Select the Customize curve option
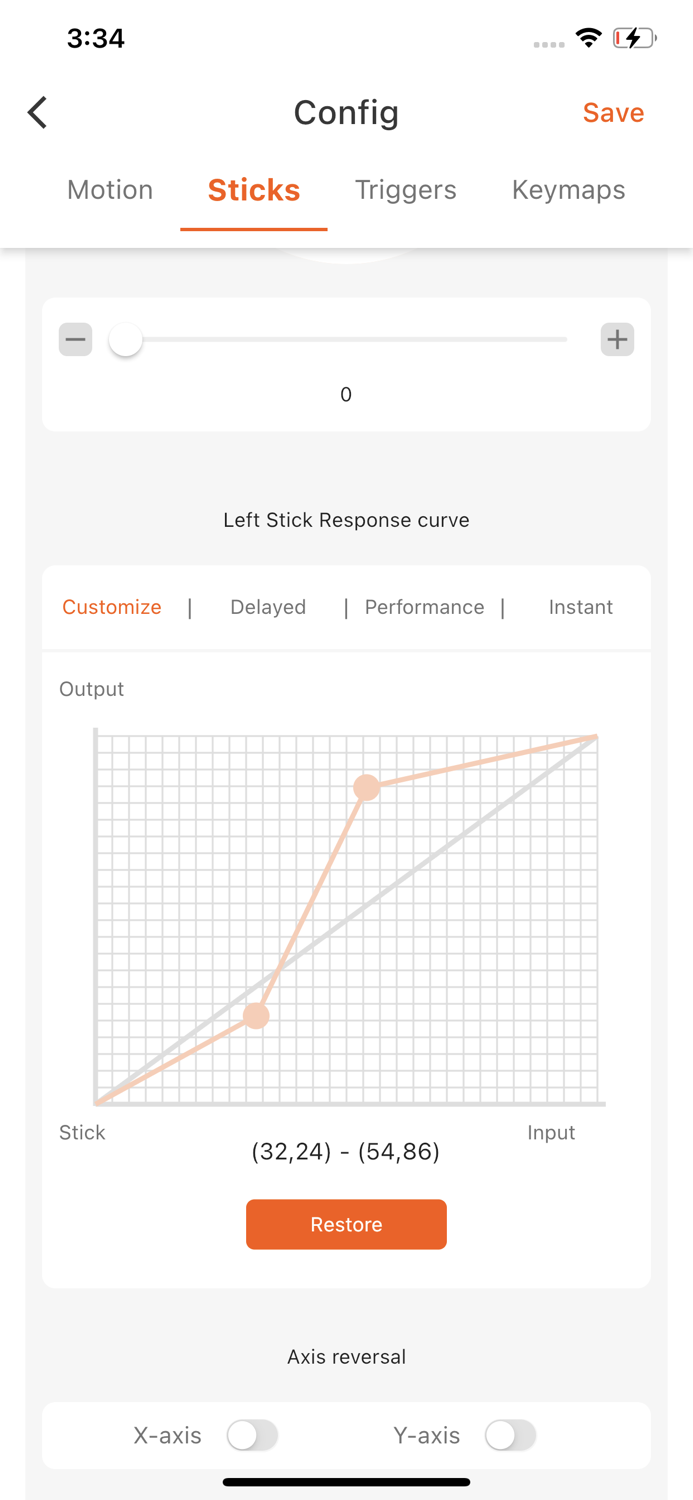Image resolution: width=693 pixels, height=1500 pixels. 112,607
